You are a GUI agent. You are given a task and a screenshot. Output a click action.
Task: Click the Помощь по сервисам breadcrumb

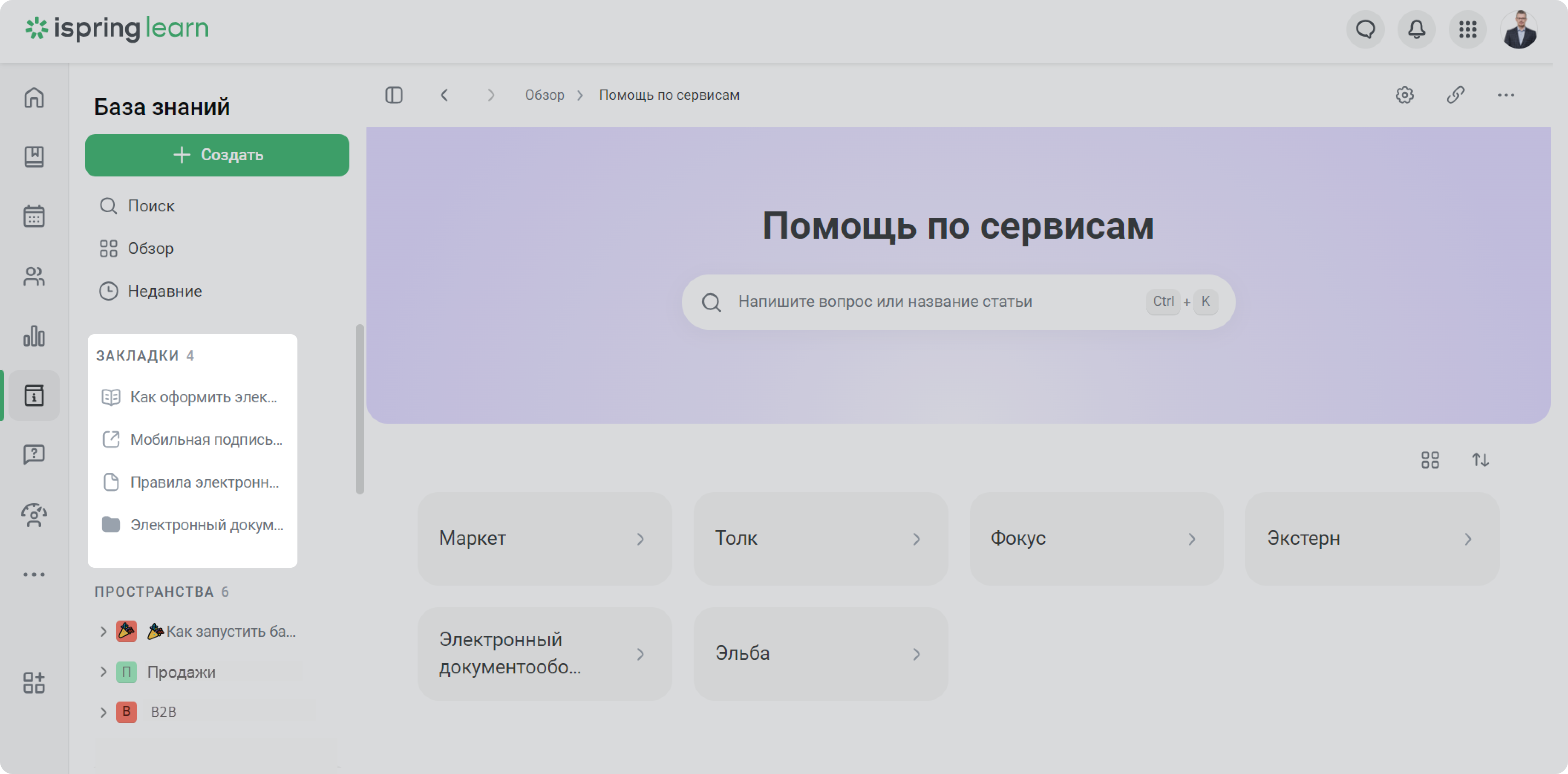(x=669, y=95)
